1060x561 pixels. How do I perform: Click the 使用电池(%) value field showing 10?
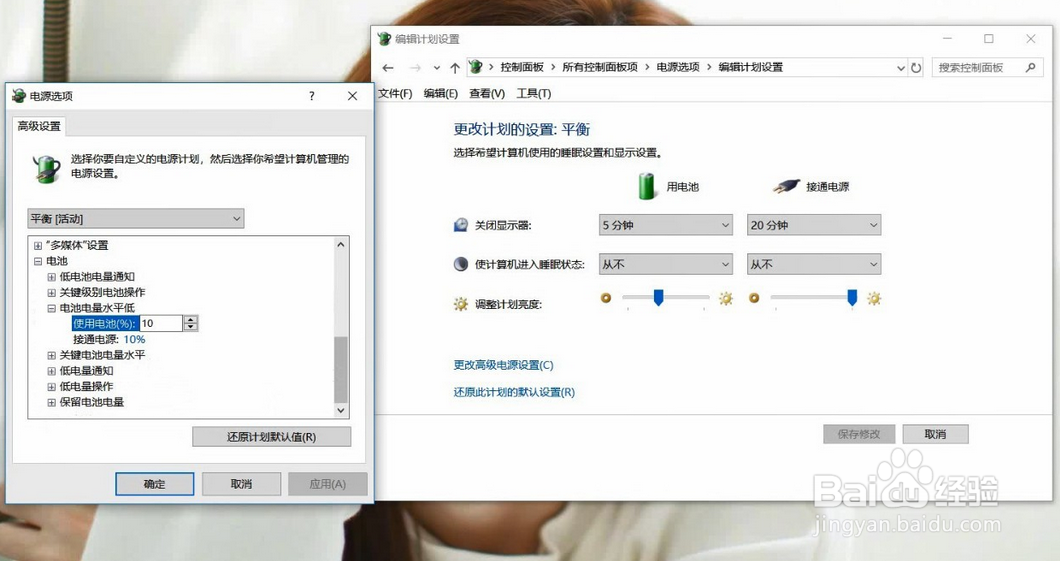click(x=161, y=323)
